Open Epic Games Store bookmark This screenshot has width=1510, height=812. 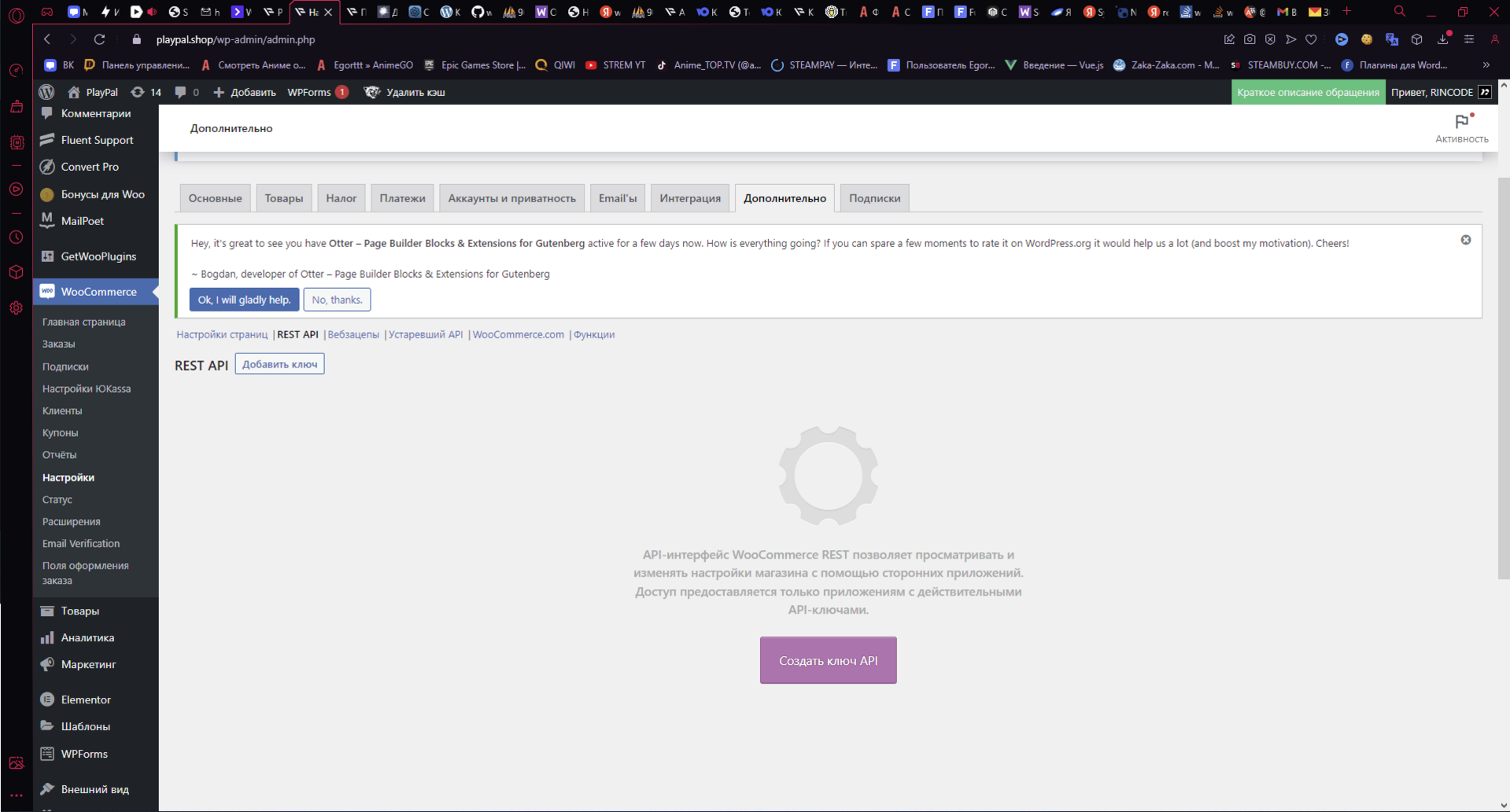point(474,65)
